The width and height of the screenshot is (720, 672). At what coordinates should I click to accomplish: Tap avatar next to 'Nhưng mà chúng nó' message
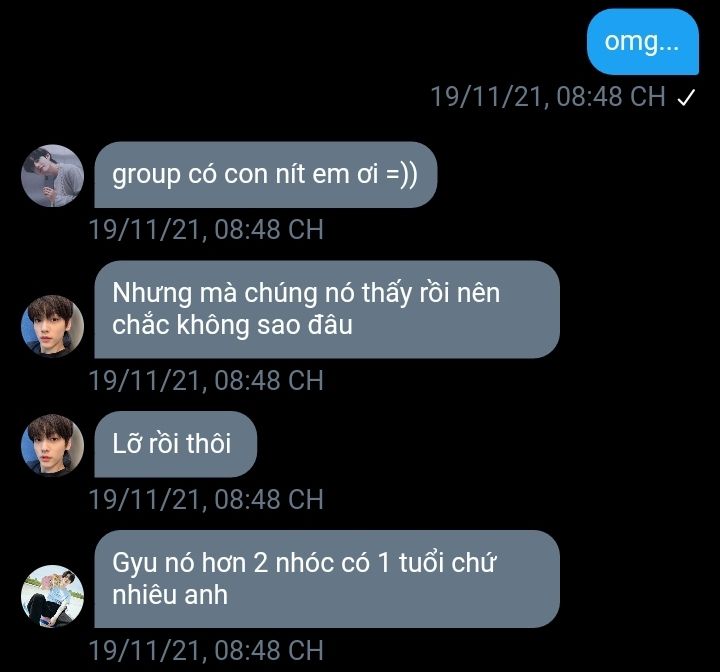[x=52, y=326]
